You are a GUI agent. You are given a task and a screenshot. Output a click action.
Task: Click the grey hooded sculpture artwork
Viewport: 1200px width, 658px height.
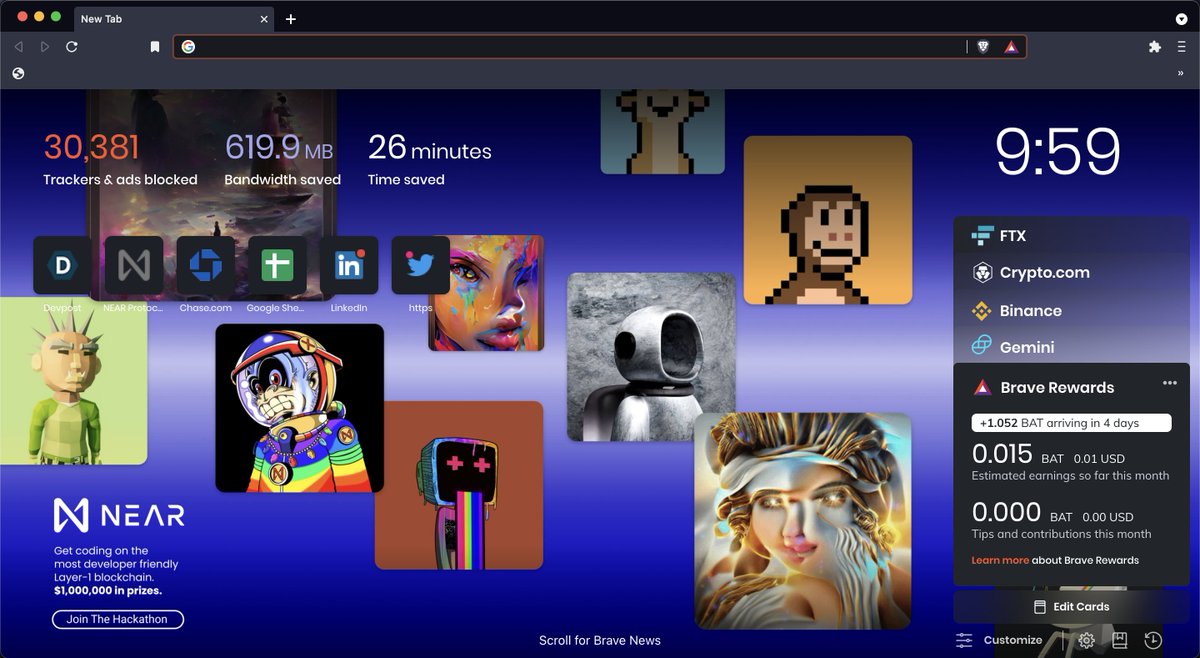[652, 357]
